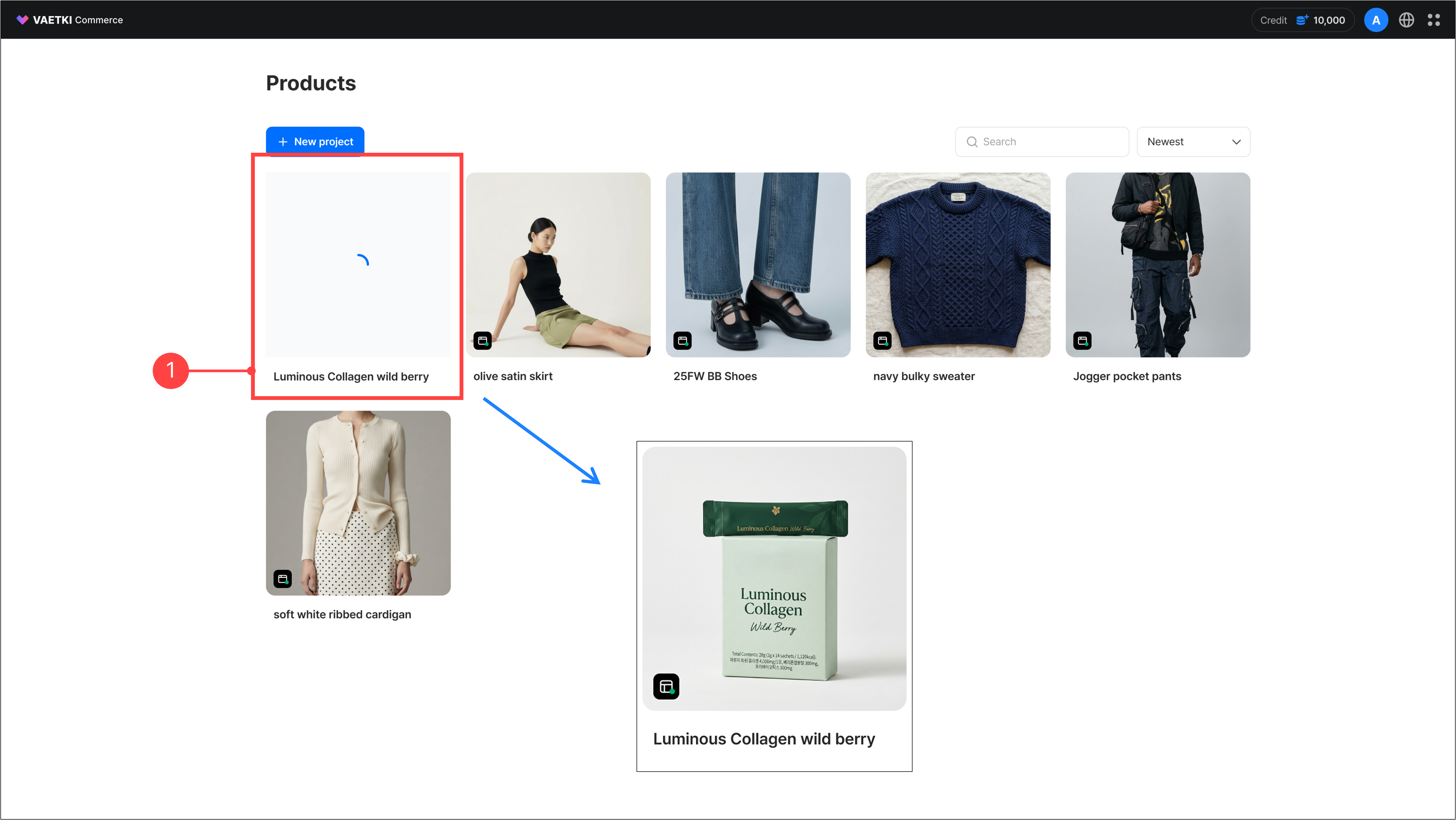Expand the Newest sort dropdown
Image resolution: width=1456 pixels, height=820 pixels.
(1193, 142)
